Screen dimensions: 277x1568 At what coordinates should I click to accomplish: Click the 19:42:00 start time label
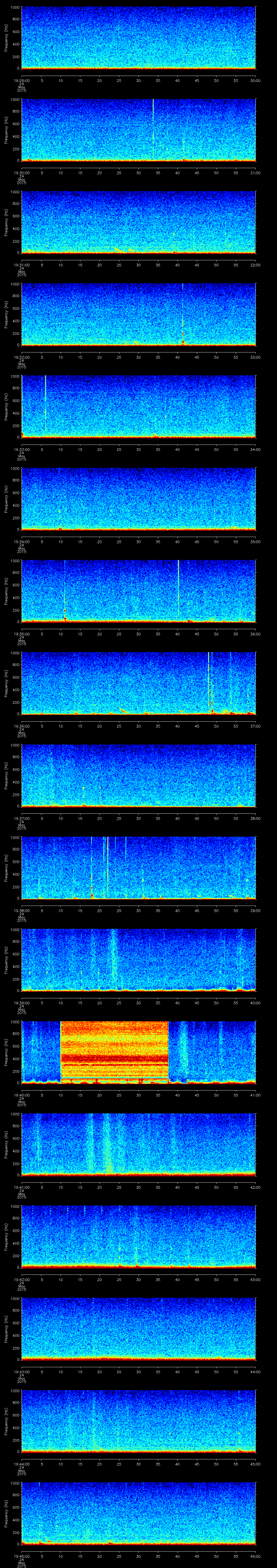(21, 1279)
